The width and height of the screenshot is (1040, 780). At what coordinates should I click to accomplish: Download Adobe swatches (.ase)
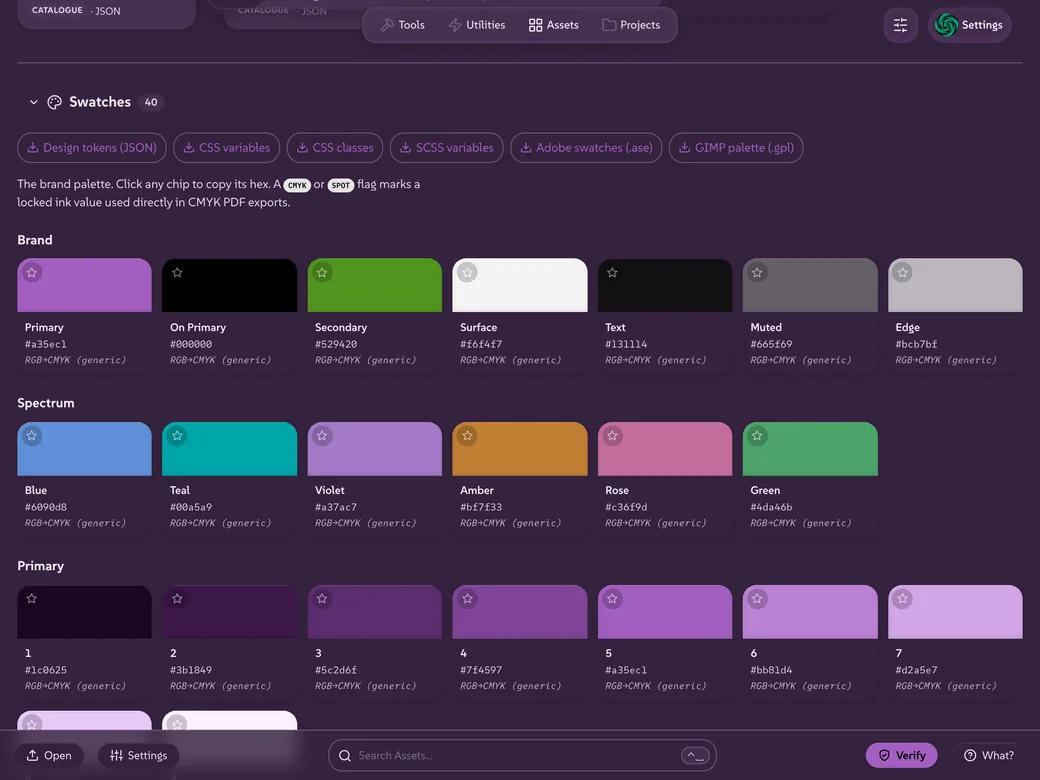[586, 148]
